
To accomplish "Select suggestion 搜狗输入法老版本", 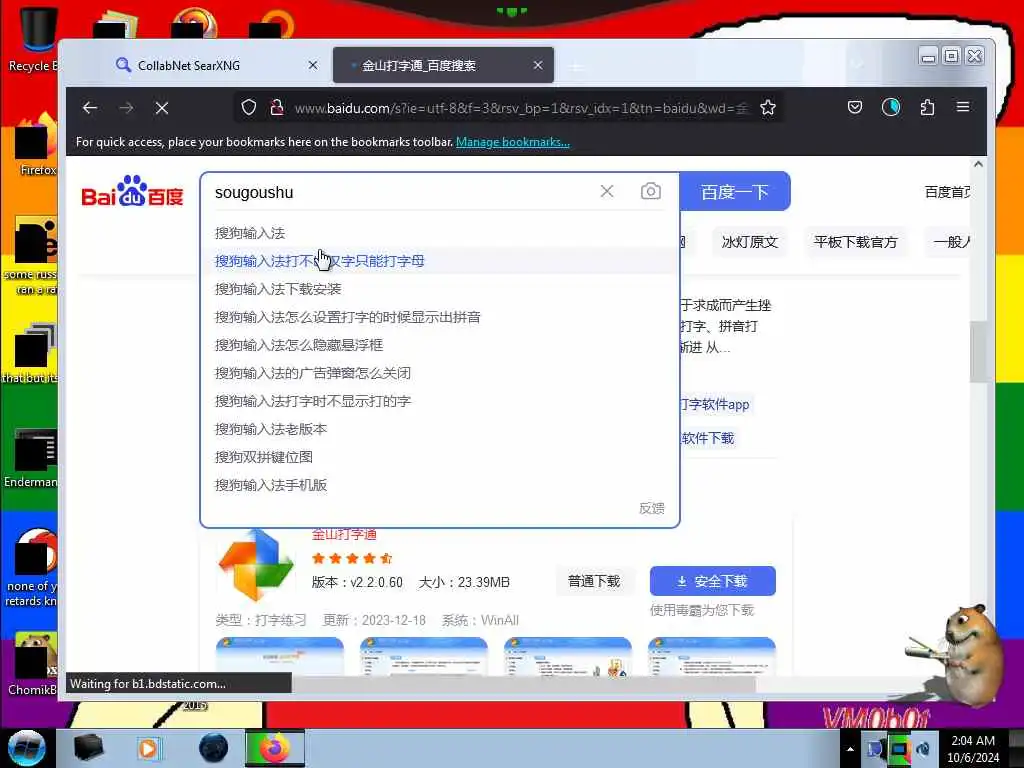I will click(439, 430).
